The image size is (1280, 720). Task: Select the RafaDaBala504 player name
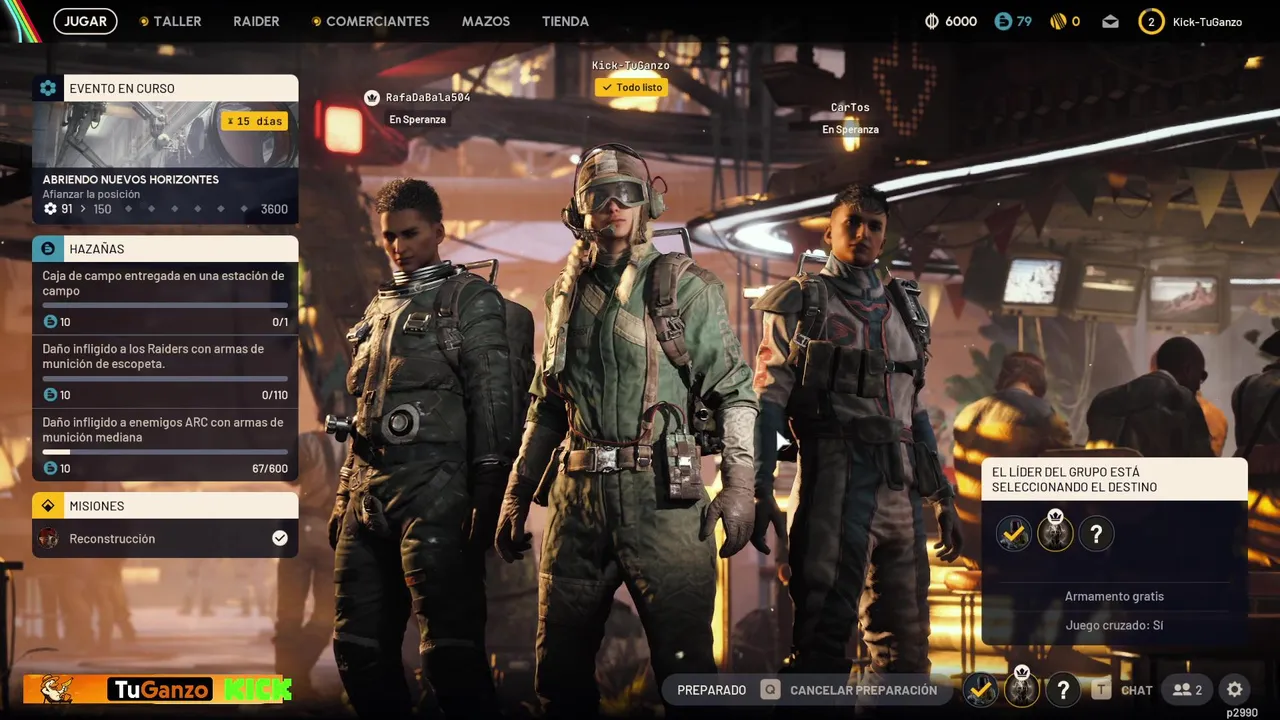(427, 97)
